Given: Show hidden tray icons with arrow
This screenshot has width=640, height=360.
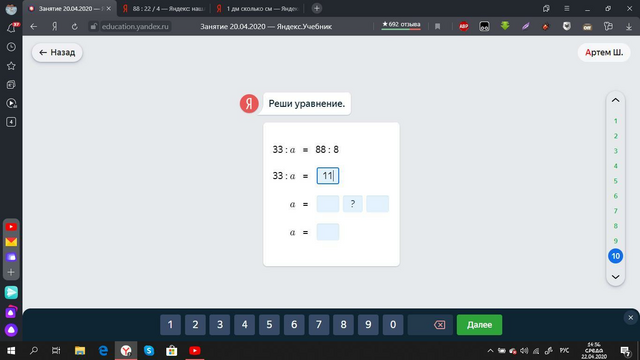Looking at the screenshot, I should pos(490,351).
